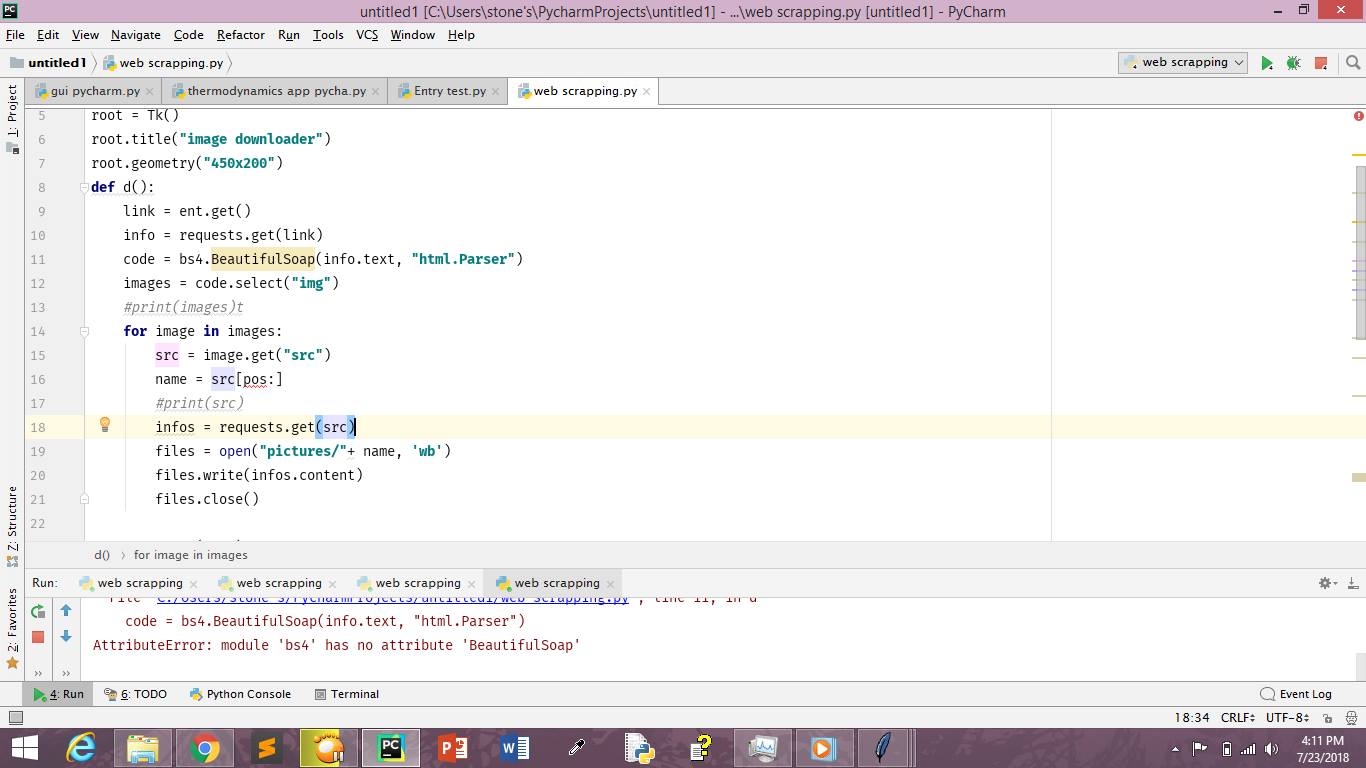Collapse the def d() function fold marker
This screenshot has width=1366, height=768.
(84, 187)
